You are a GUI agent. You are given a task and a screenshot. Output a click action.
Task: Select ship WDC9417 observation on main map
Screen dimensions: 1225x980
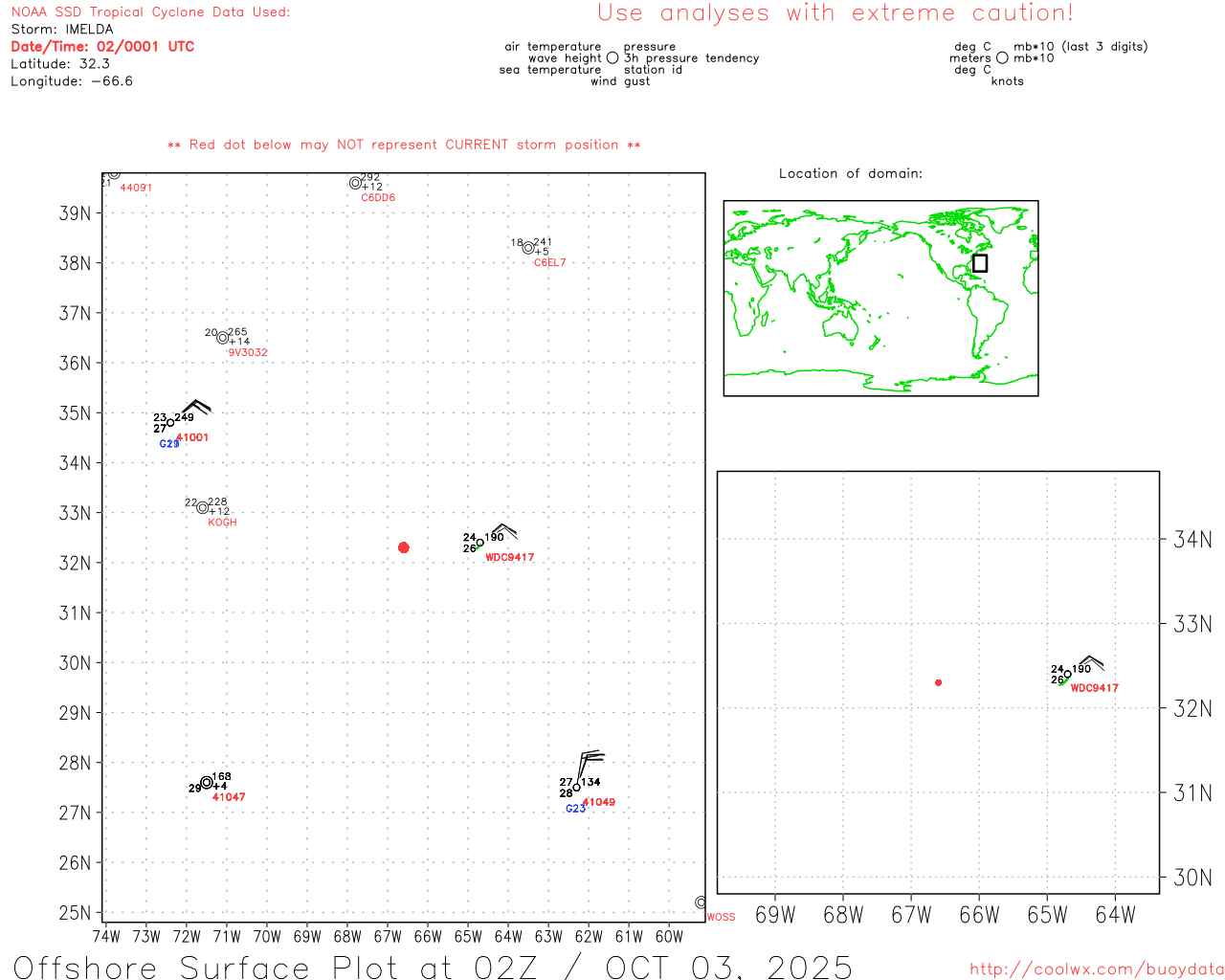coord(479,543)
